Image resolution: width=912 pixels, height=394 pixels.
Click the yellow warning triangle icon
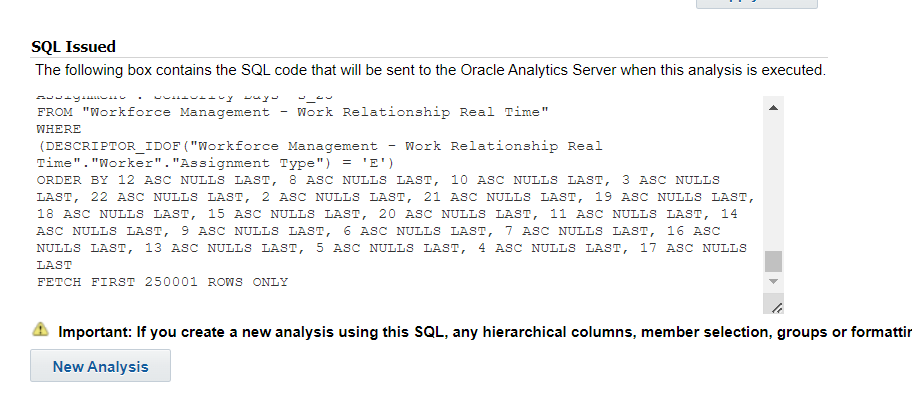click(x=40, y=329)
